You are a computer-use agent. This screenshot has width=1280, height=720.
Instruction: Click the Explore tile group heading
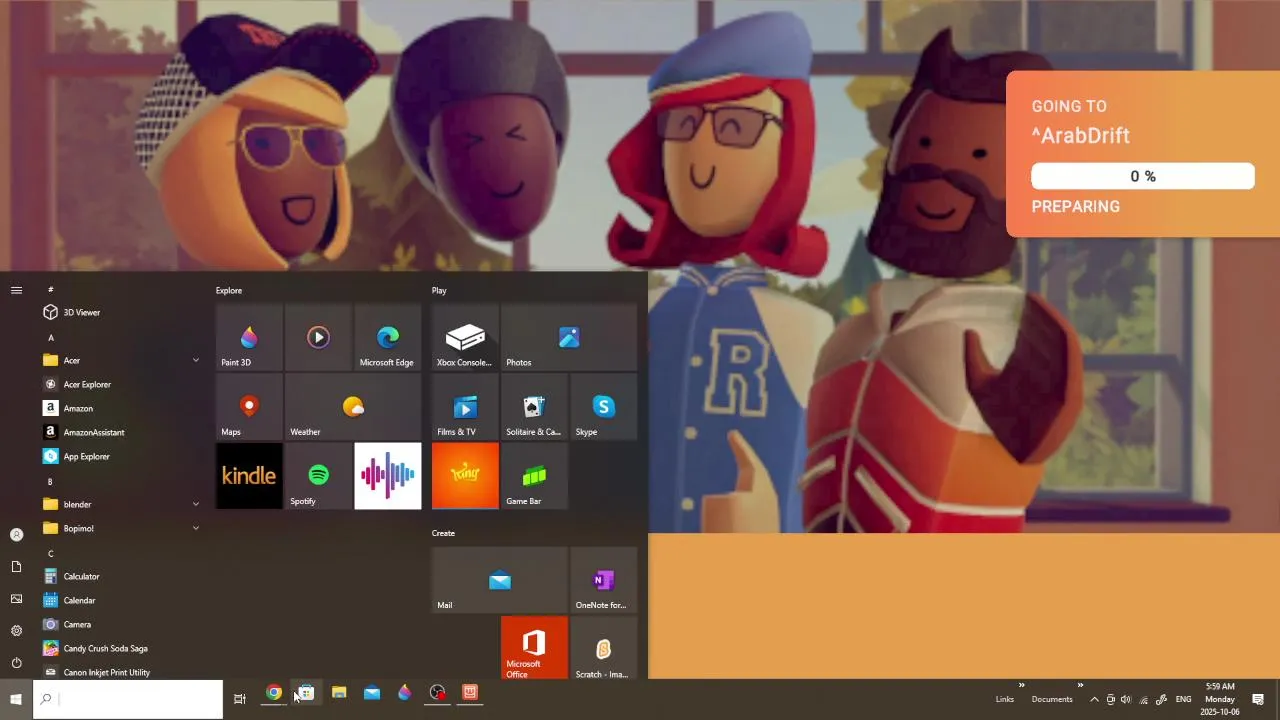coord(229,290)
